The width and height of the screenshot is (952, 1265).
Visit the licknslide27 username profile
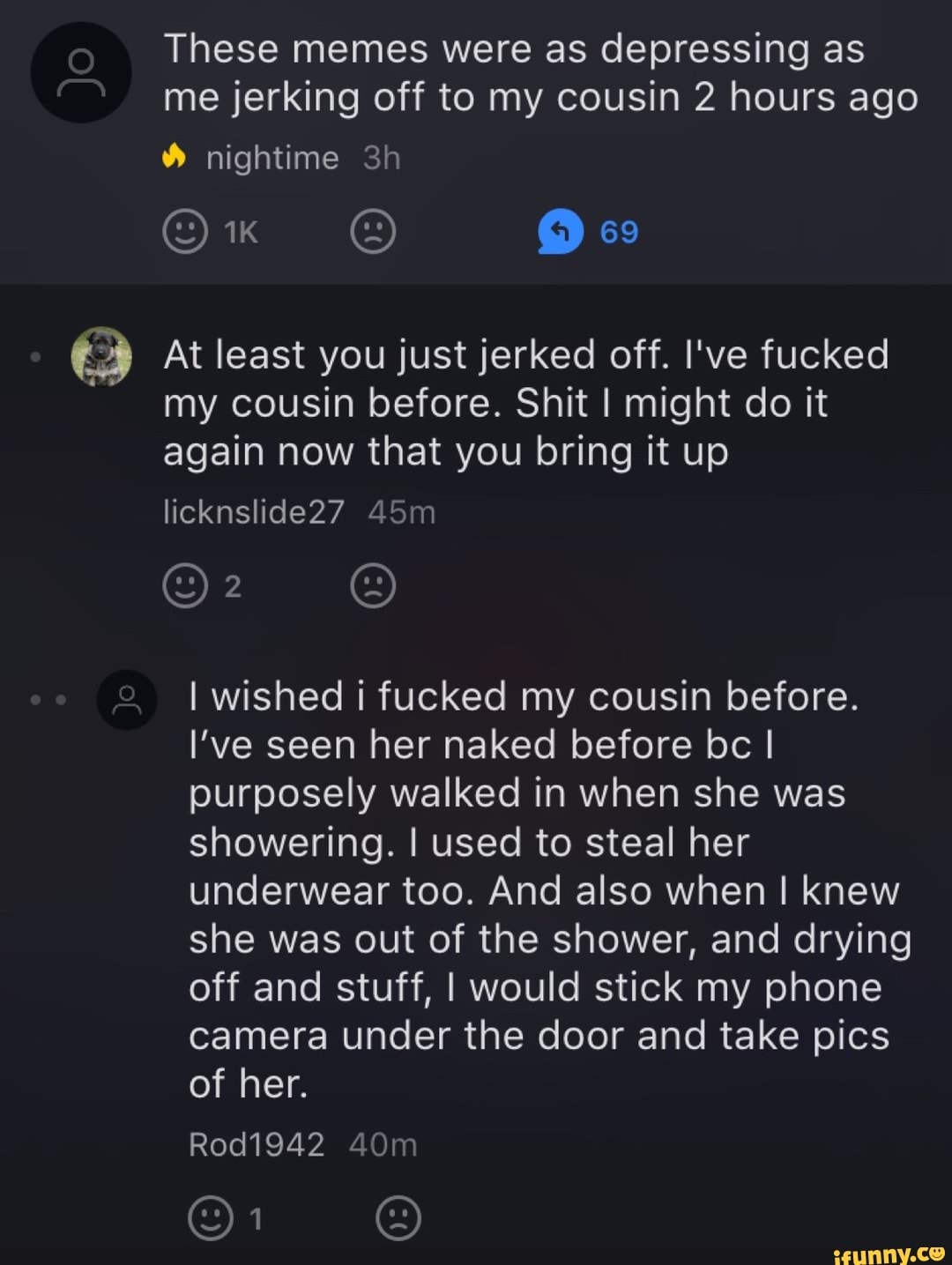[x=254, y=512]
